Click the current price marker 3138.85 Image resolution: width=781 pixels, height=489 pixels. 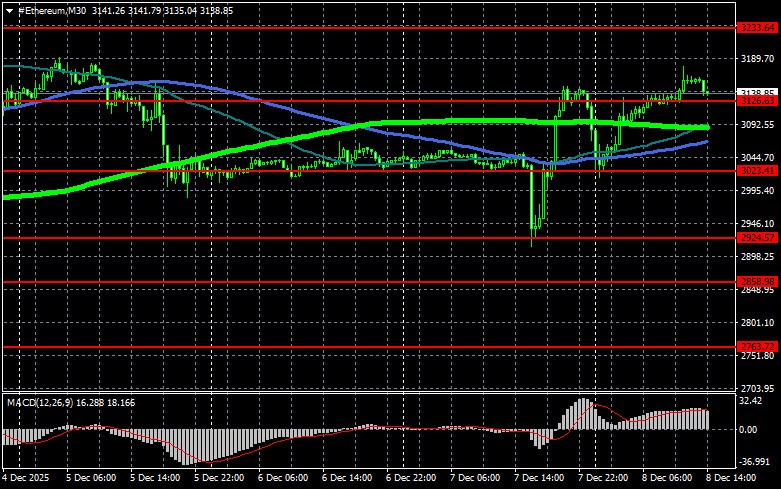pos(757,92)
